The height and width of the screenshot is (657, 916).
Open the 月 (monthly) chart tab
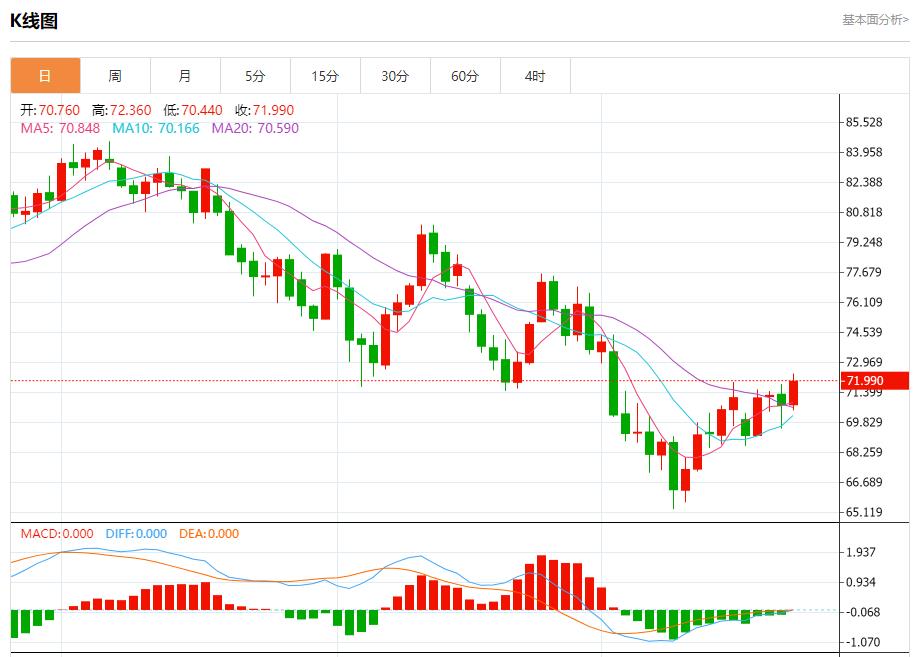tap(185, 76)
